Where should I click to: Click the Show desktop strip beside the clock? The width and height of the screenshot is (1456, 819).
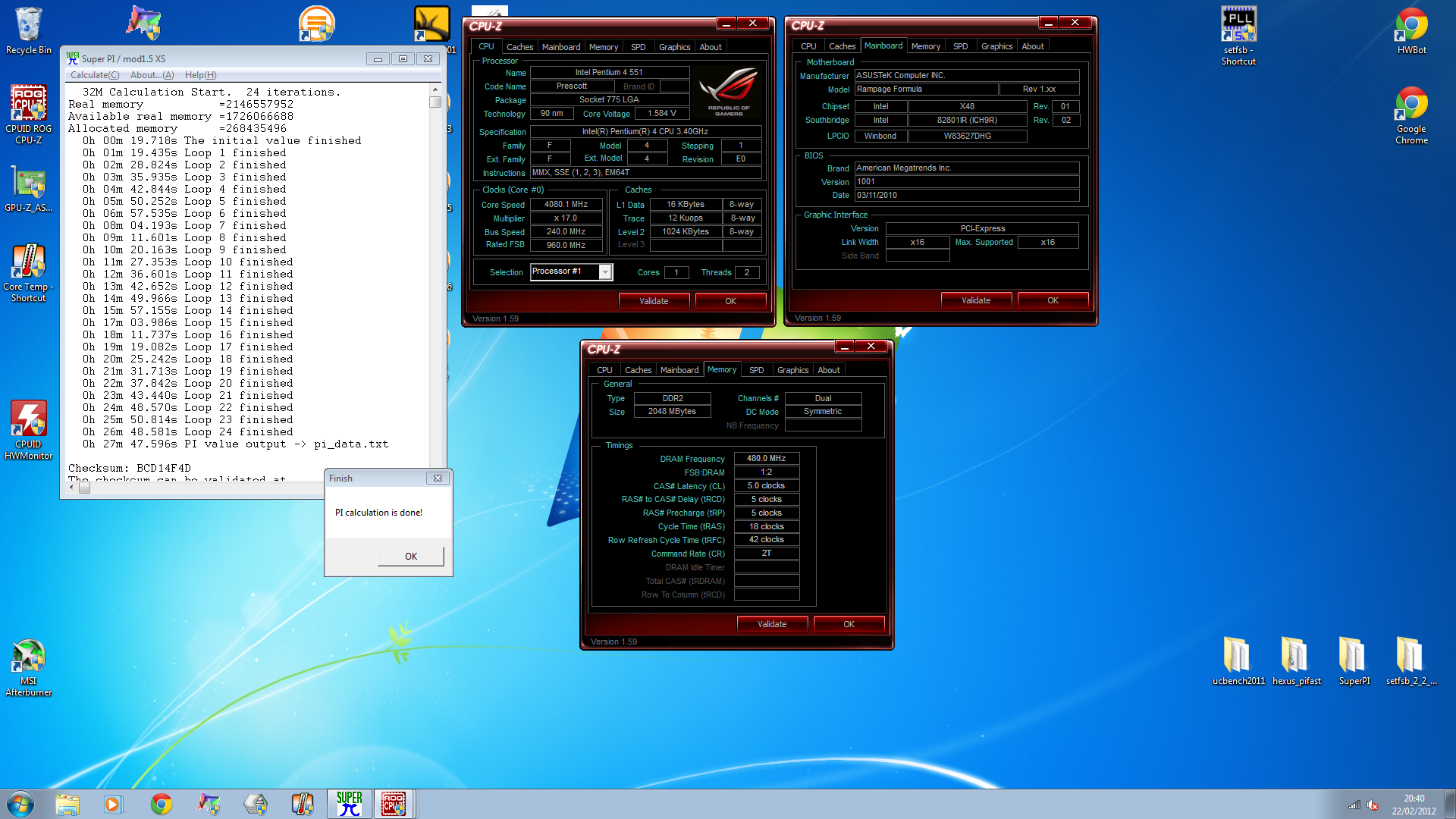point(1450,804)
